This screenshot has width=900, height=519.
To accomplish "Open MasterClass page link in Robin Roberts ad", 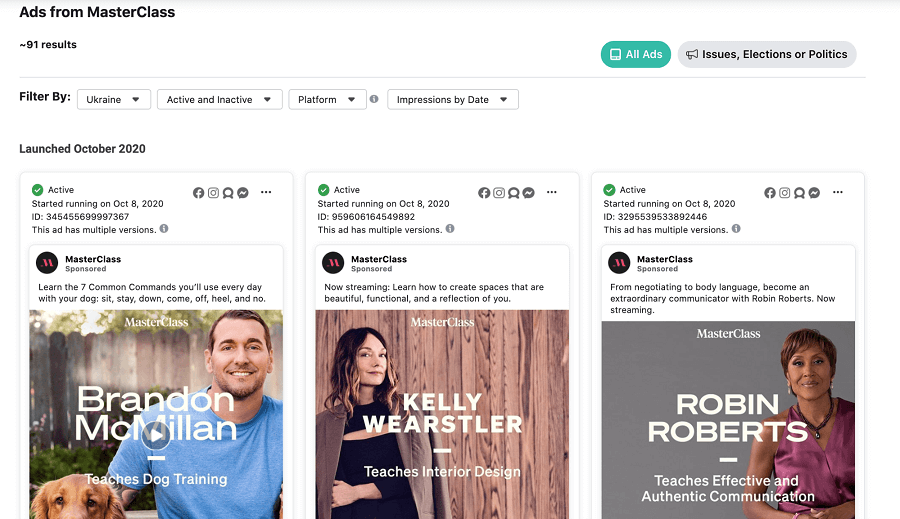I will 665,259.
